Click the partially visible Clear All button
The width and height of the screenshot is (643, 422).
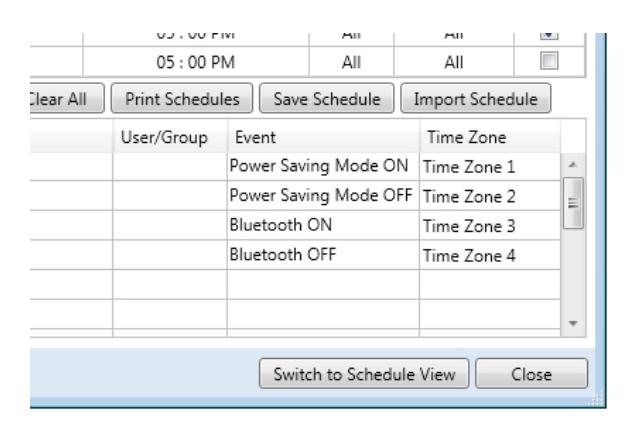coord(67,98)
